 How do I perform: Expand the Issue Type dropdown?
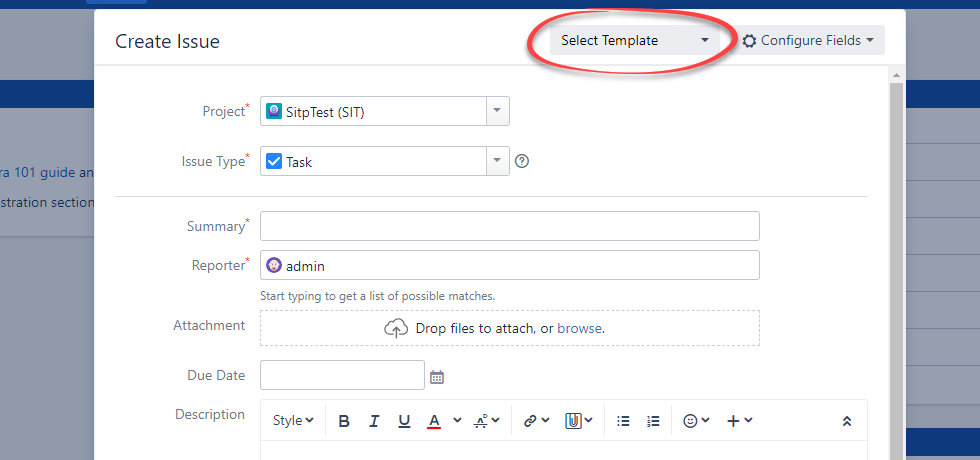(497, 161)
